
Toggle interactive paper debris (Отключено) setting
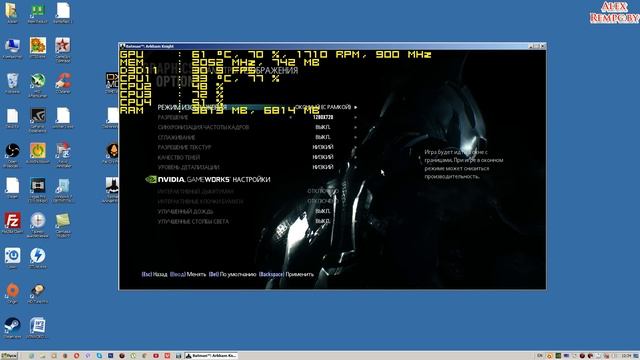pyautogui.click(x=323, y=201)
